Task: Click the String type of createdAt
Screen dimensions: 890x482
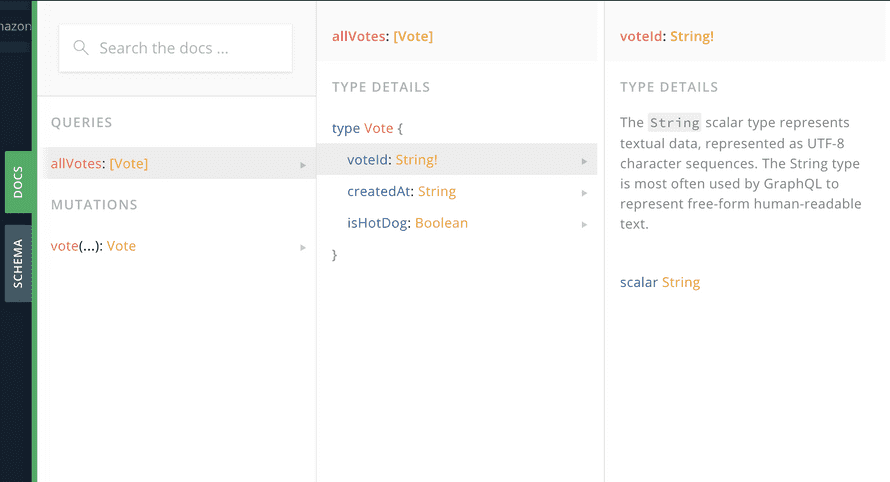Action: coord(437,192)
